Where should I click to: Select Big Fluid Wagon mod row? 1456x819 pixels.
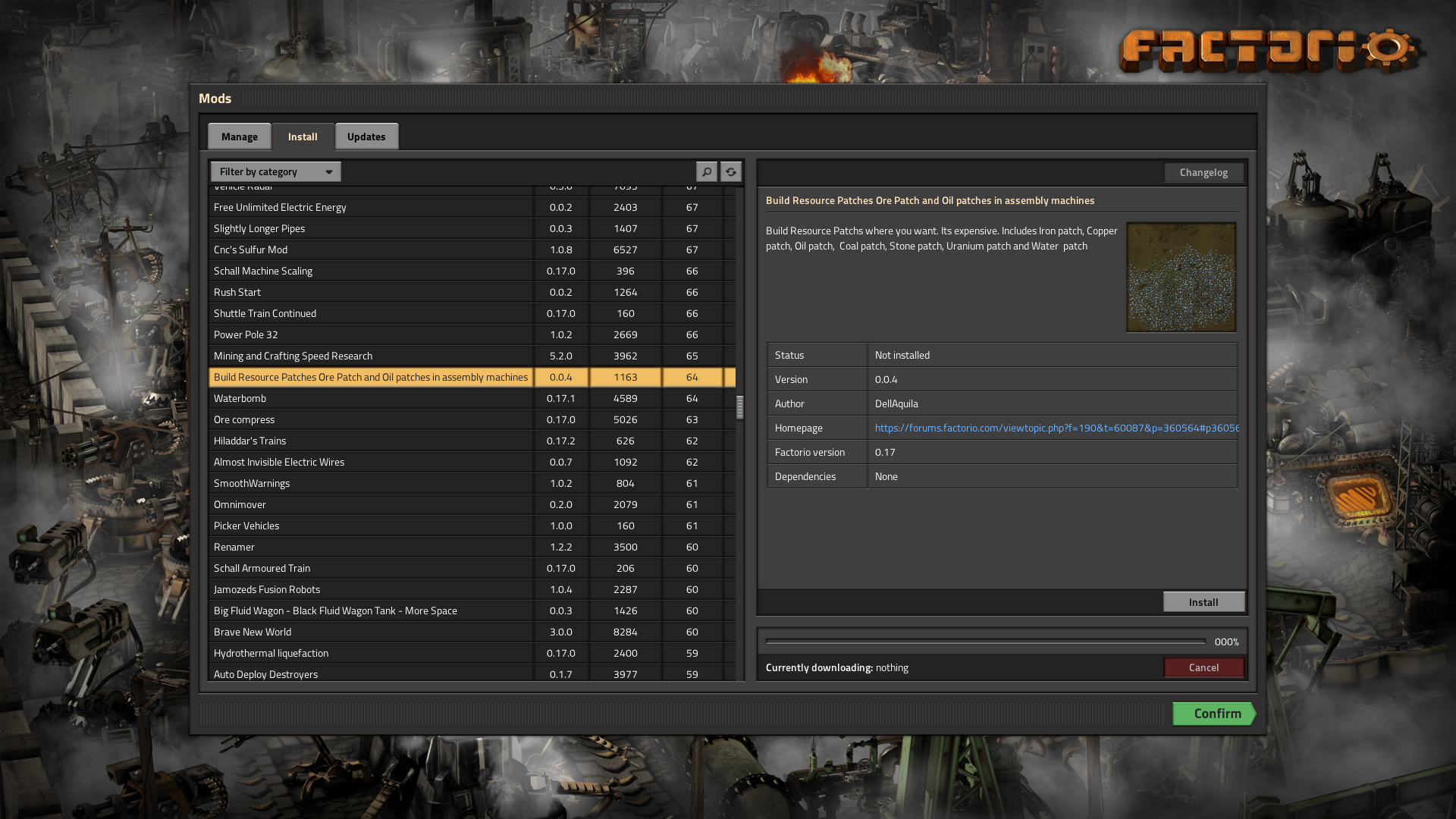tap(472, 610)
